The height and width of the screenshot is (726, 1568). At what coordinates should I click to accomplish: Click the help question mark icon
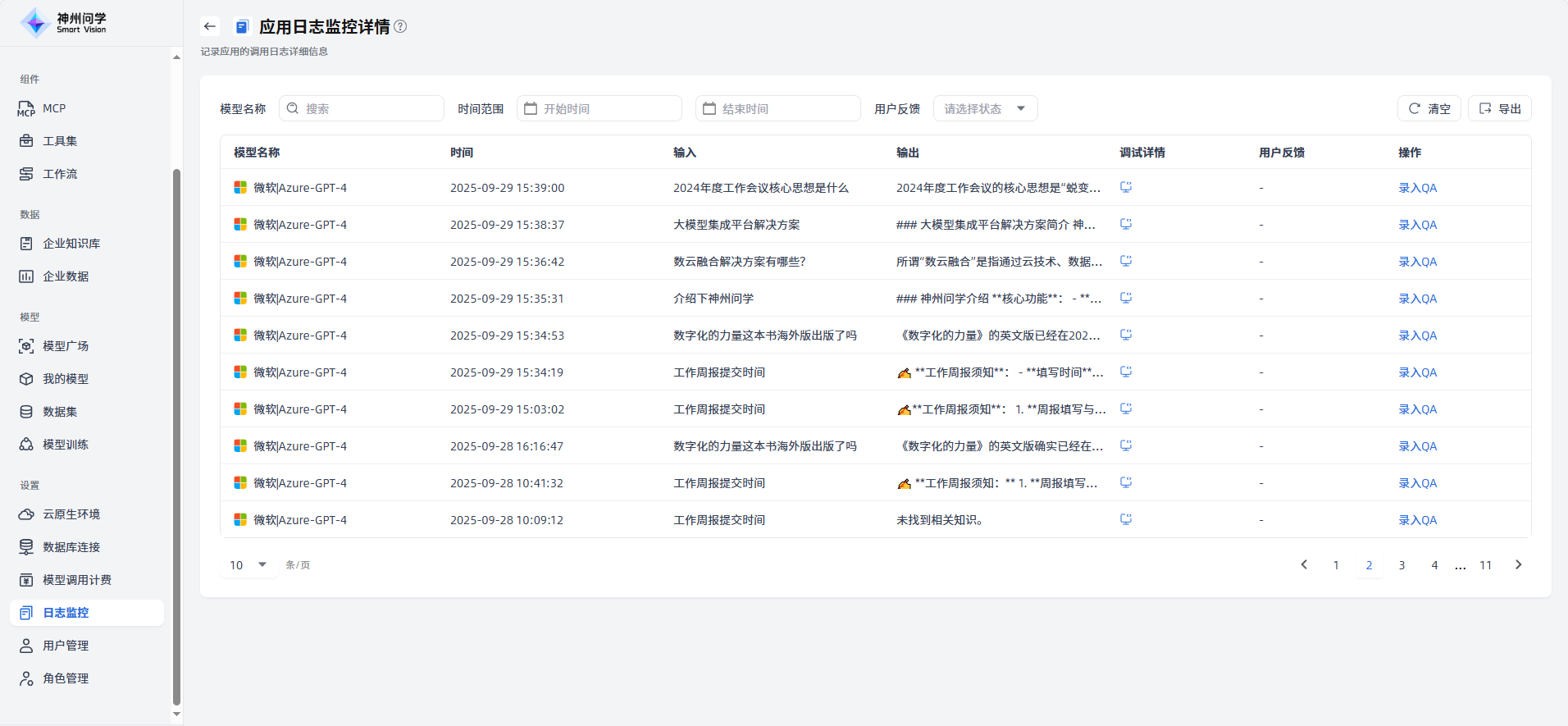(x=400, y=26)
